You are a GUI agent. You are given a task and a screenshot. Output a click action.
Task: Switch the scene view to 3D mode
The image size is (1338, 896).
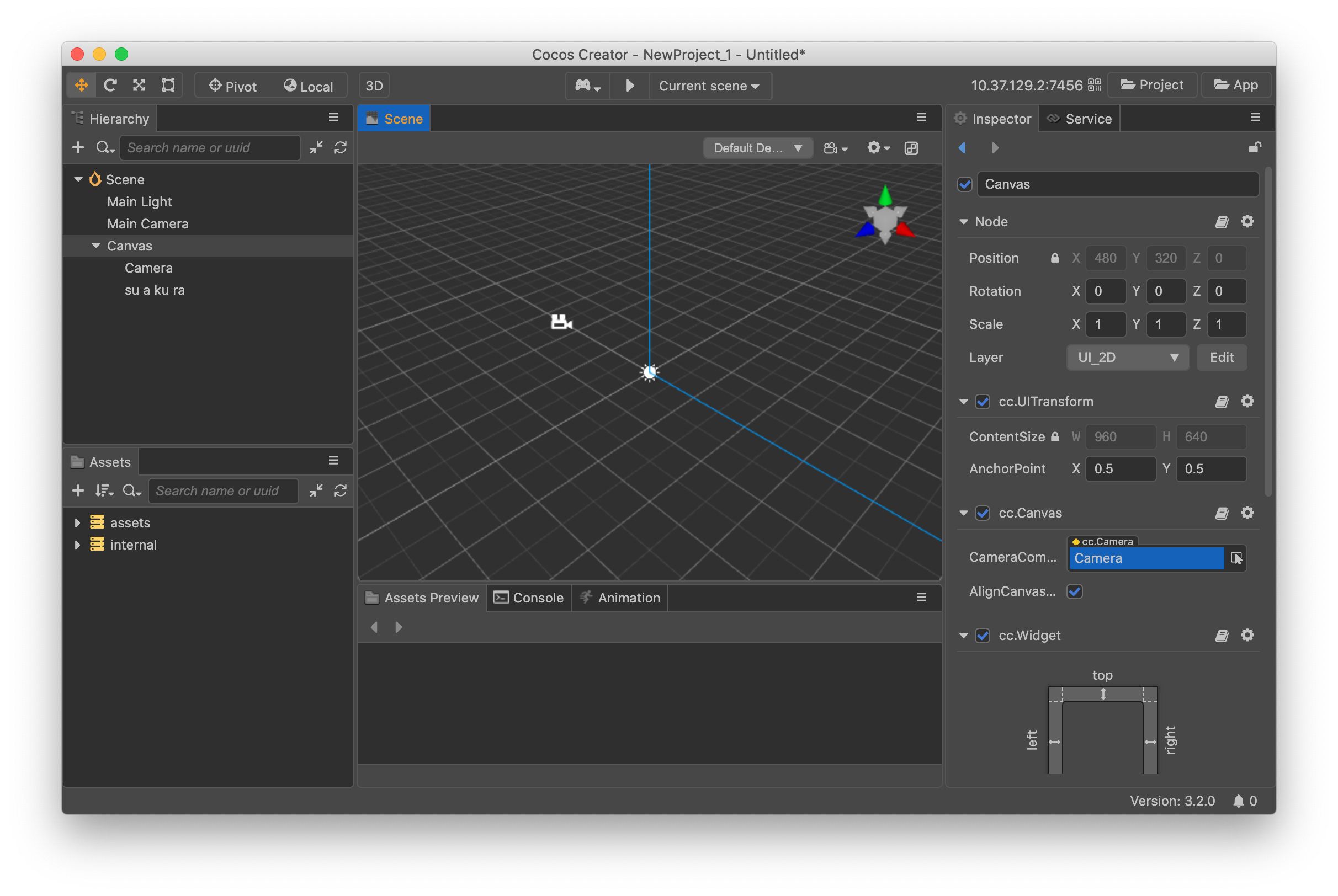point(374,86)
